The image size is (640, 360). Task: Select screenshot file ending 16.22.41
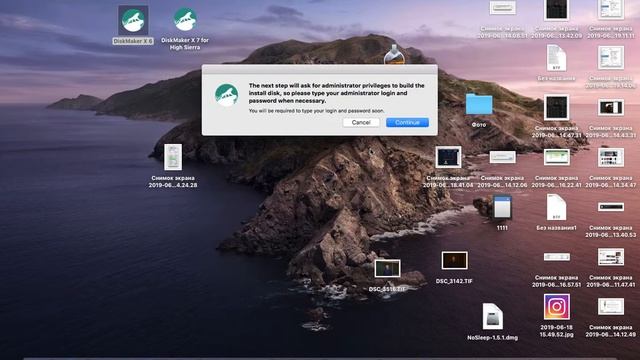pyautogui.click(x=556, y=158)
